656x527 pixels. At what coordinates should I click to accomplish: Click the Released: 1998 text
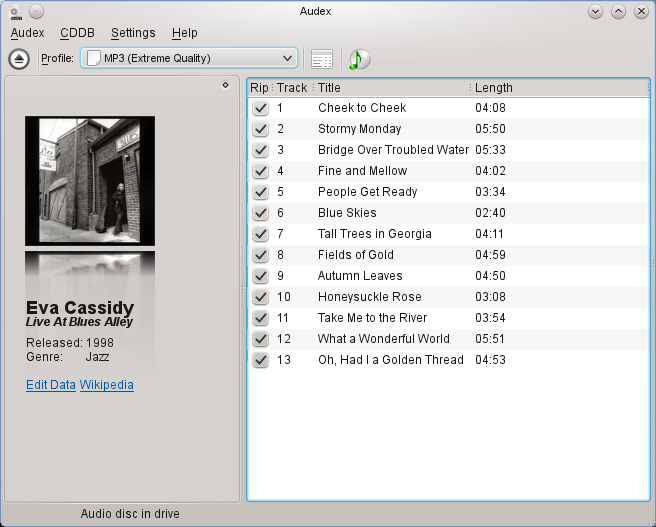tap(70, 343)
